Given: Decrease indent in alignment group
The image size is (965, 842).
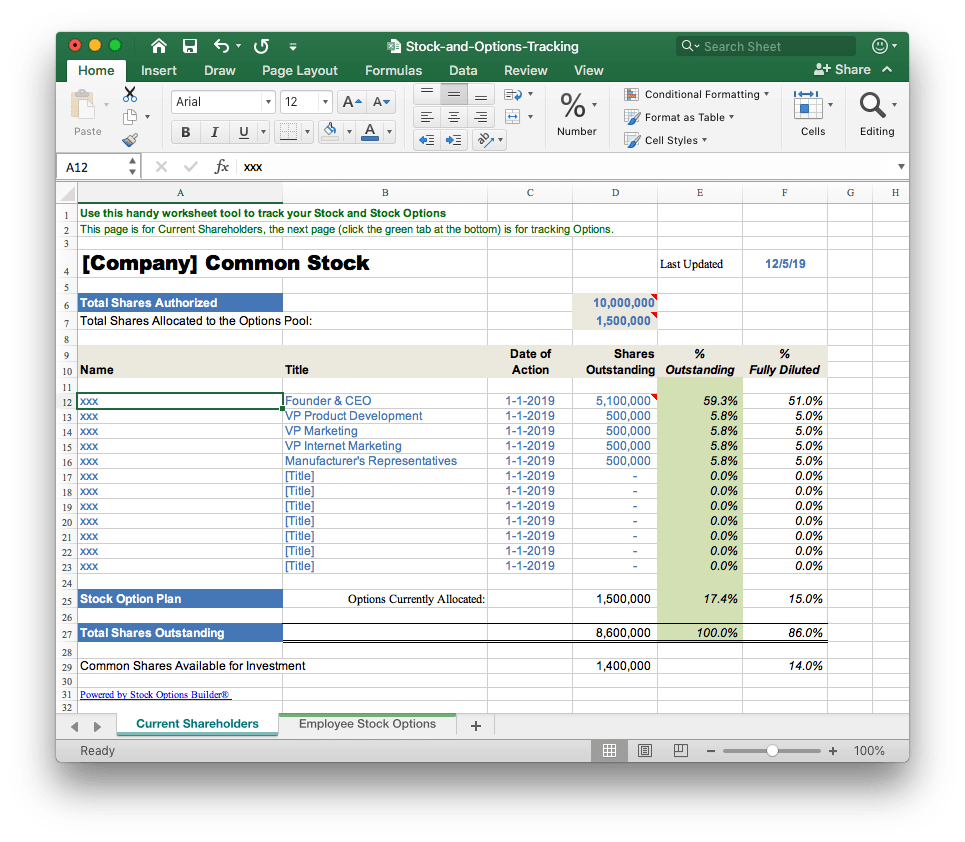Looking at the screenshot, I should (426, 140).
